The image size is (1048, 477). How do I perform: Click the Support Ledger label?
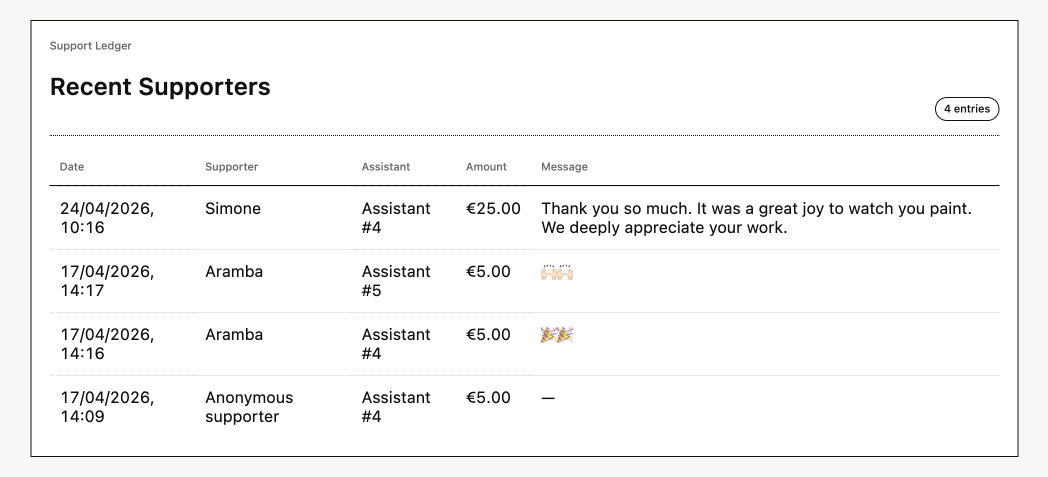click(91, 46)
